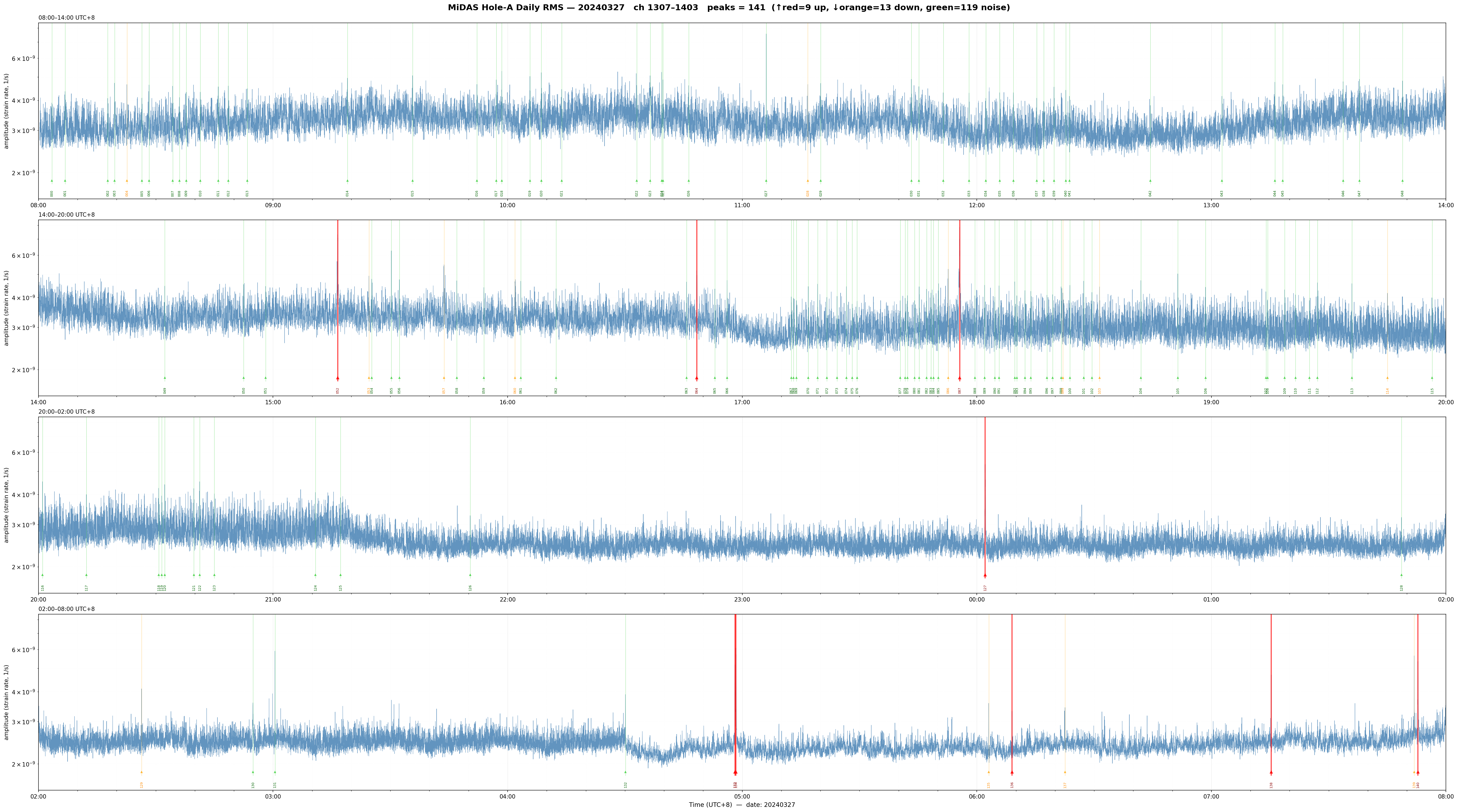Click the red up-peak marker labeled 138
Screen dimensions: 1458x812
pos(1271,772)
